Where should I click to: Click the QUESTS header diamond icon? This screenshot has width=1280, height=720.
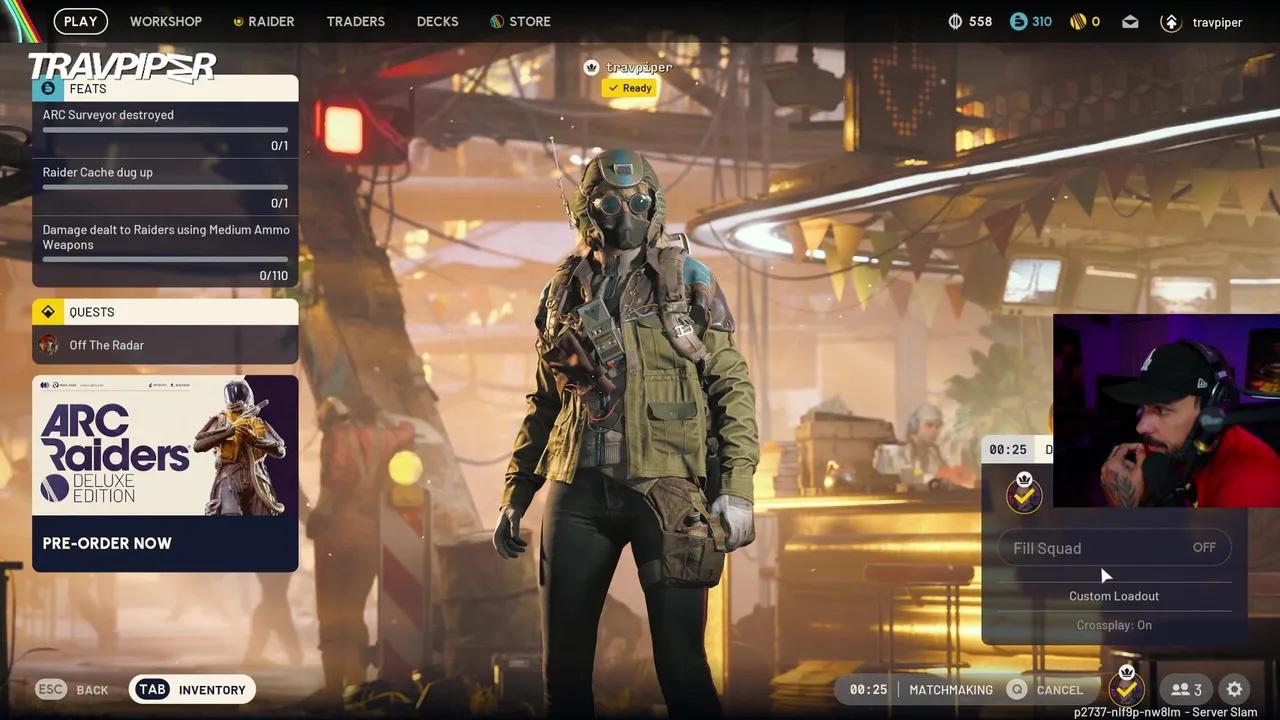48,312
